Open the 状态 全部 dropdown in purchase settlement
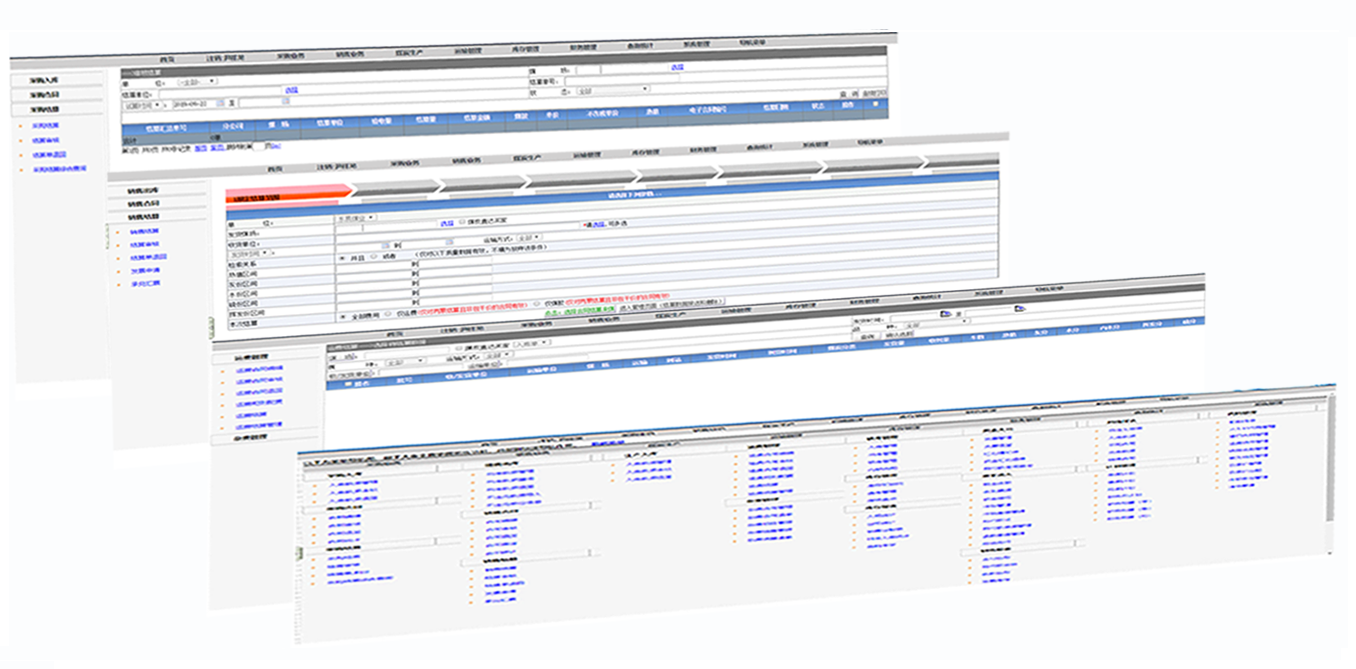Viewport: 1356px width, 669px height. point(612,89)
